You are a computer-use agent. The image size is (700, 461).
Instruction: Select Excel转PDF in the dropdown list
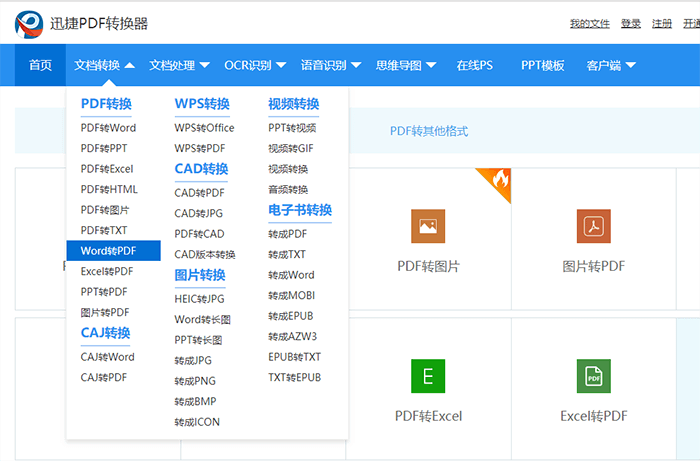click(107, 271)
